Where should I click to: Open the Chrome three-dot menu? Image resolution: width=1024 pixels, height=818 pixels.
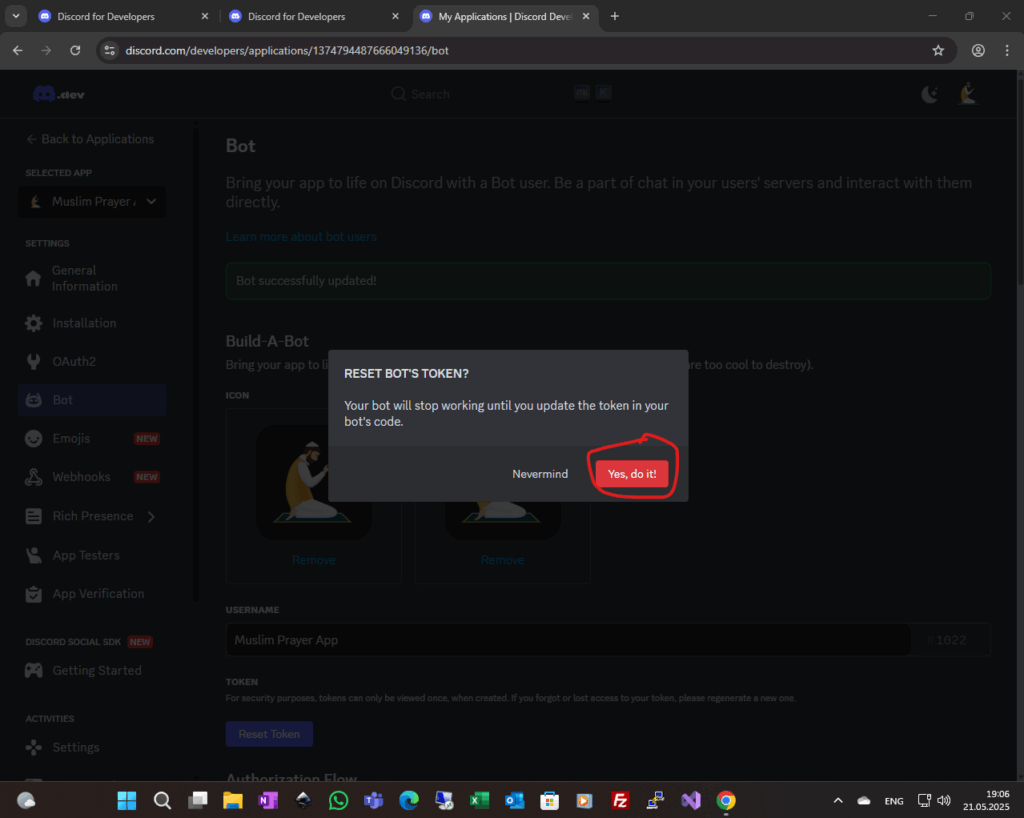point(1006,50)
